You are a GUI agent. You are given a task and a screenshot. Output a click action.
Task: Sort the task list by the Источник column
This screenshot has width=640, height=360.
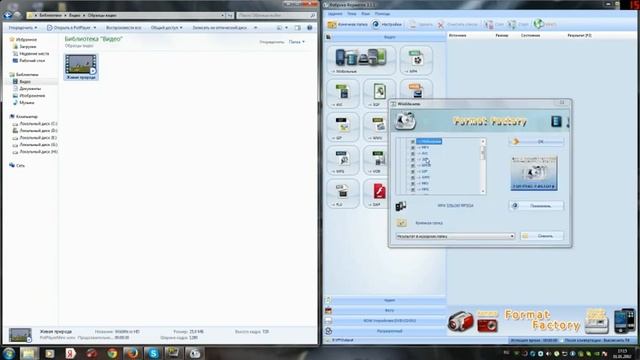click(458, 36)
